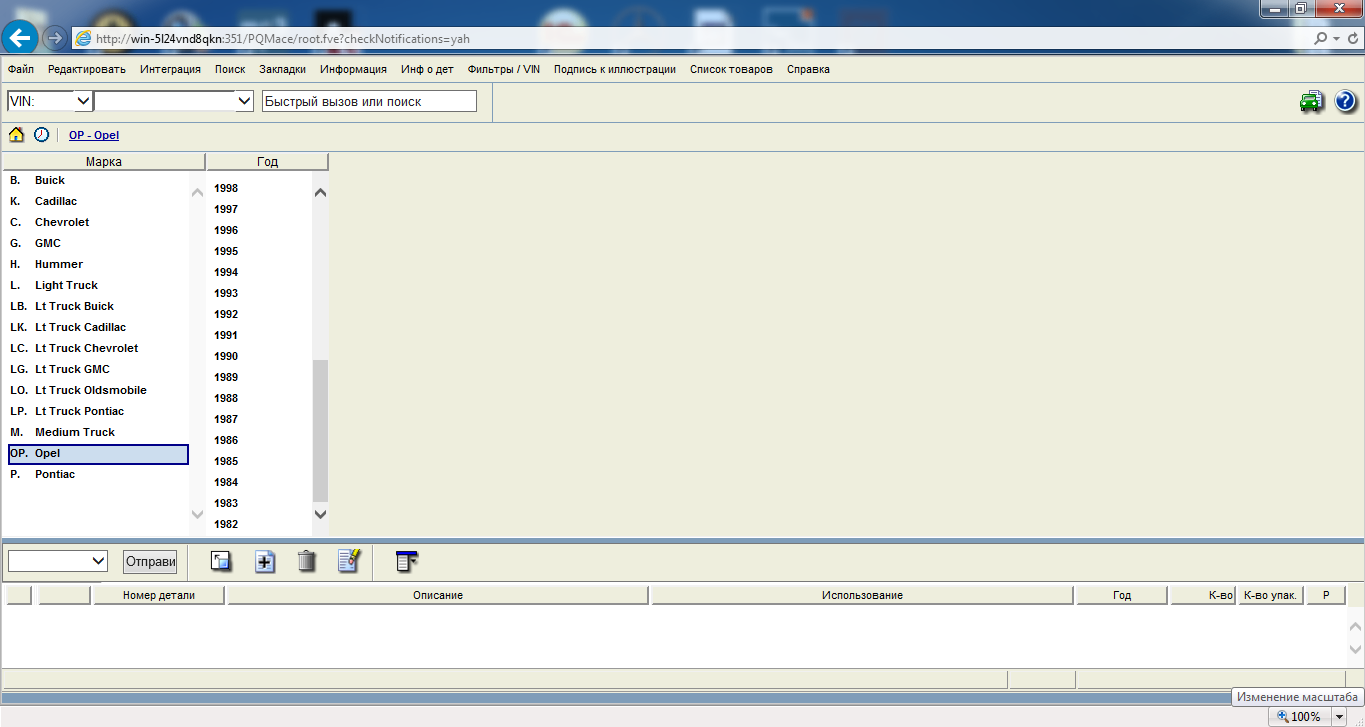Click the Марка column header

point(104,161)
